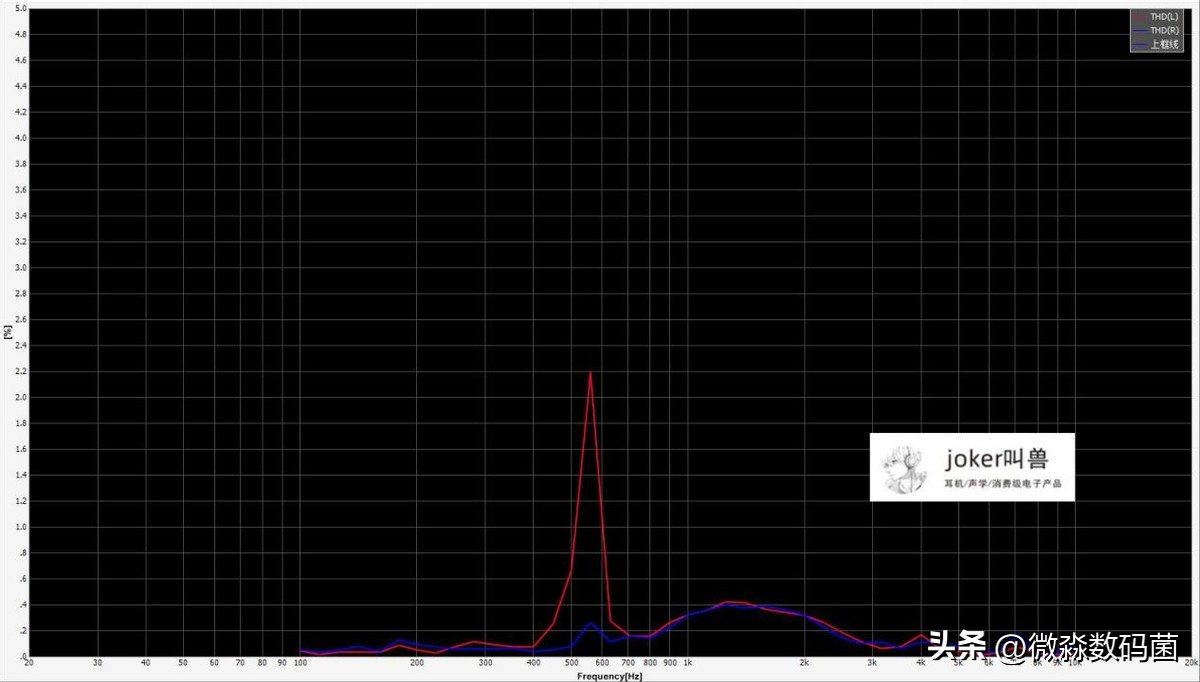Click the red THD(L) legend line swatch
Image resolution: width=1200 pixels, height=682 pixels.
pos(1140,17)
